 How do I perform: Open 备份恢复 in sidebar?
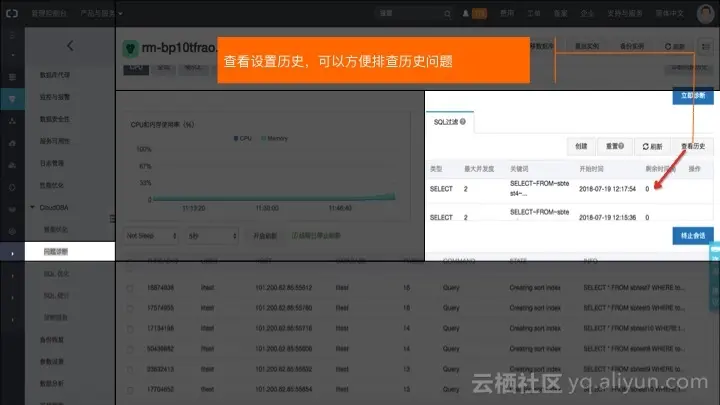51,340
